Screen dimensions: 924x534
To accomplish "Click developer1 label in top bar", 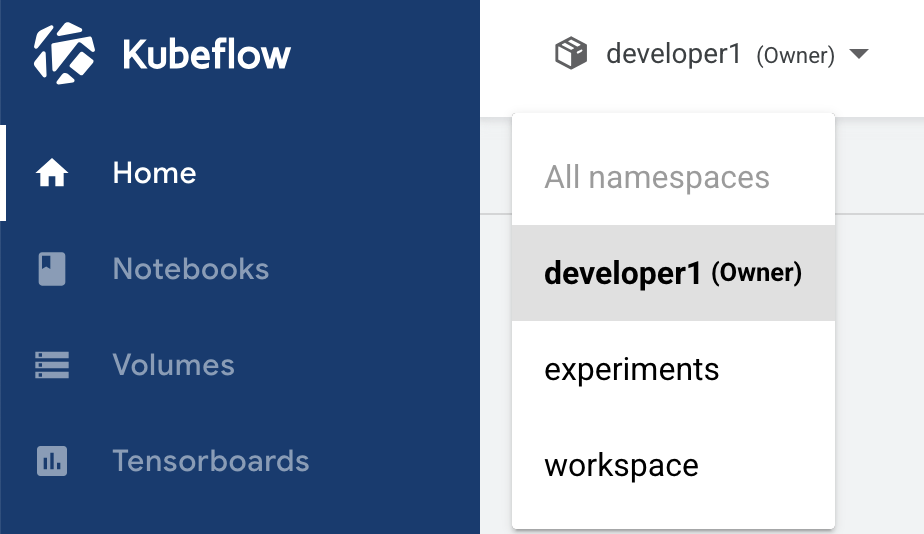I will (674, 54).
